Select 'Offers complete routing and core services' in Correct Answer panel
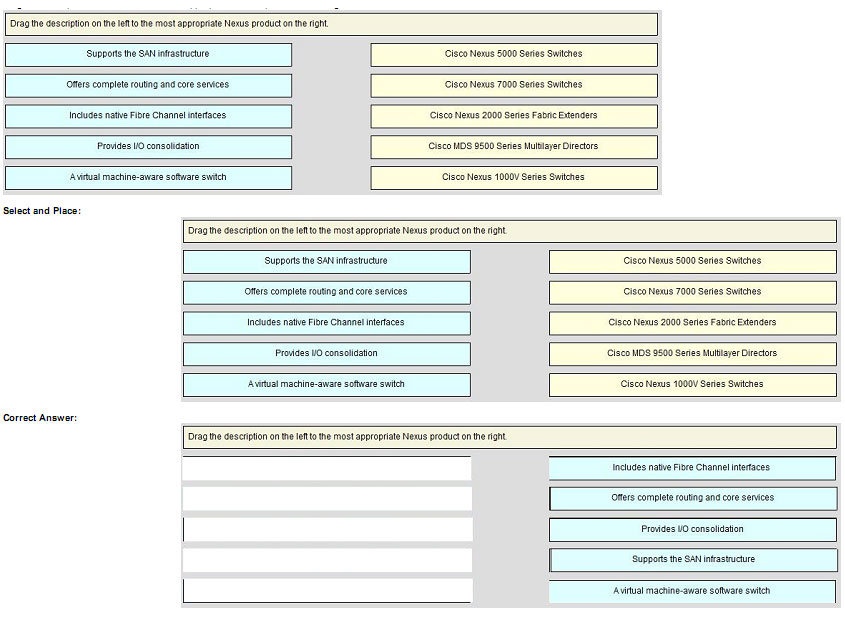Viewport: 845px width, 620px height. [x=692, y=498]
